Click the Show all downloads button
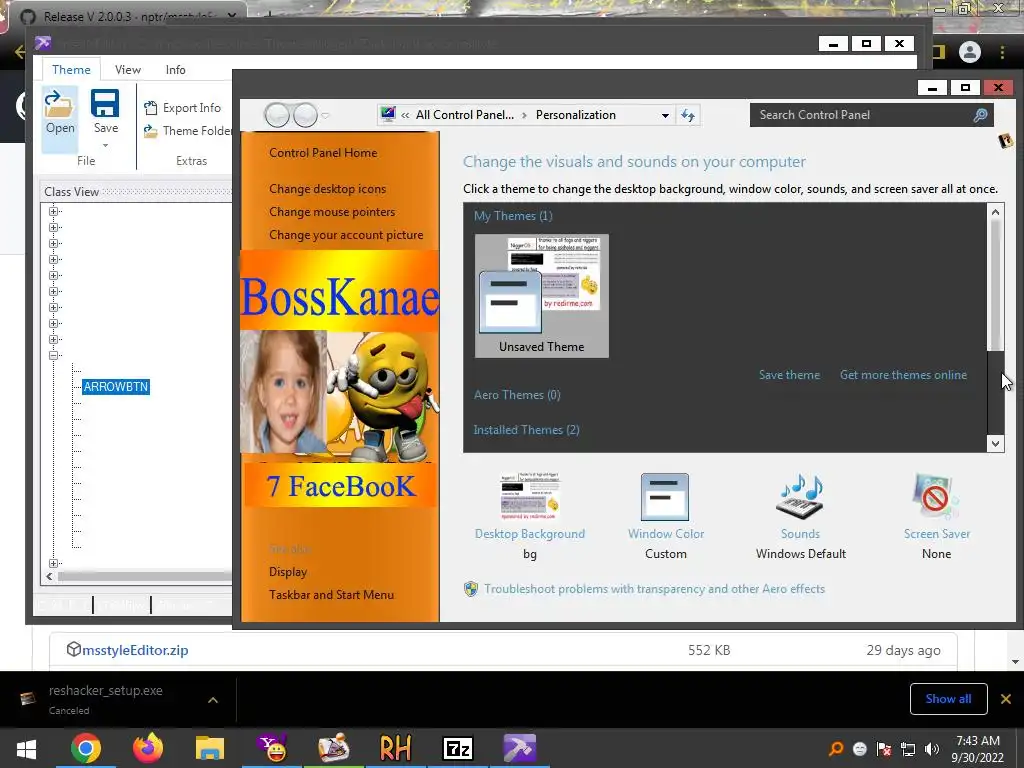This screenshot has width=1024, height=768. pyautogui.click(x=948, y=699)
